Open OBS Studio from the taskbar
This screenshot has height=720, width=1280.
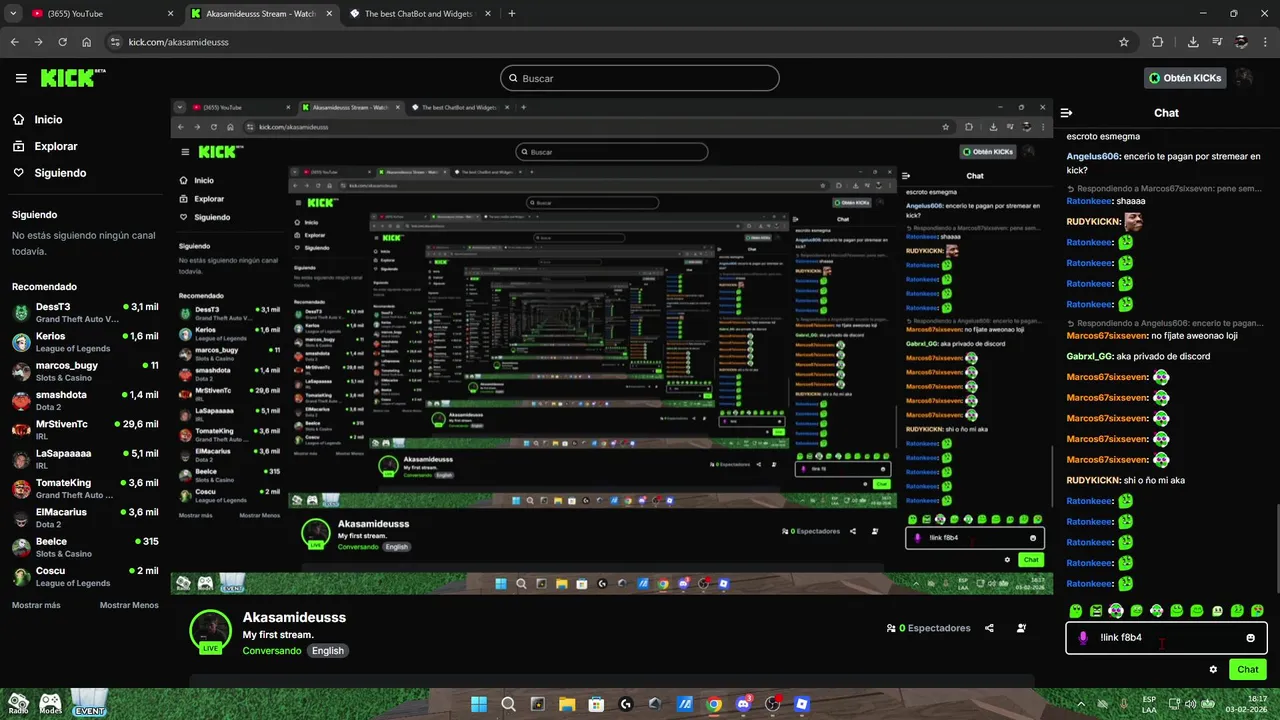pyautogui.click(x=772, y=704)
